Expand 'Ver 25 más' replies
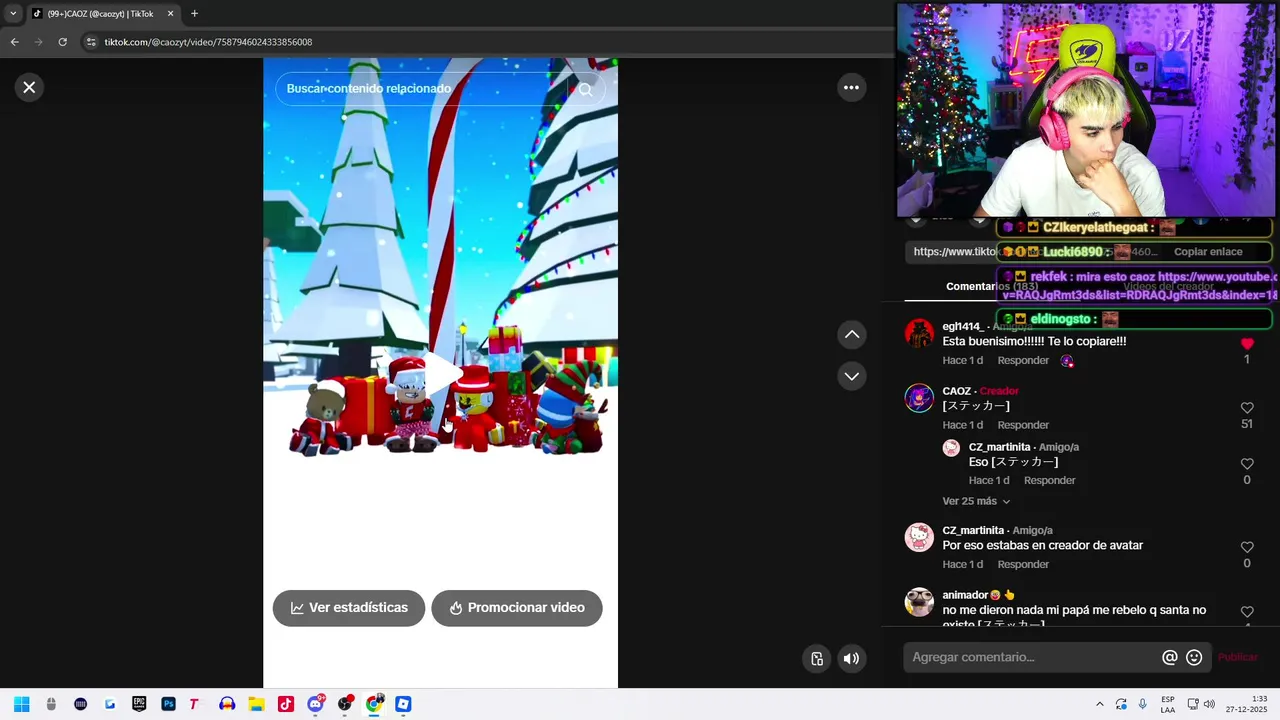 pyautogui.click(x=976, y=501)
